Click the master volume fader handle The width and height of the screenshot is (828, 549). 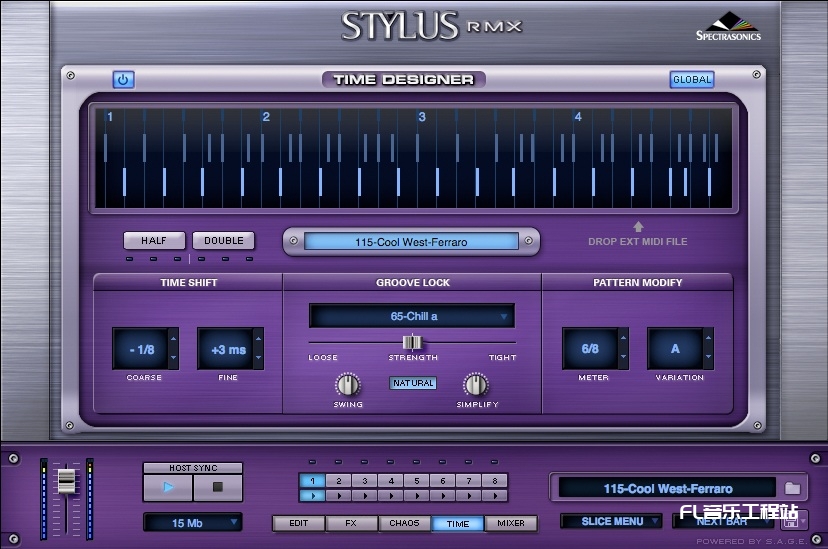67,480
